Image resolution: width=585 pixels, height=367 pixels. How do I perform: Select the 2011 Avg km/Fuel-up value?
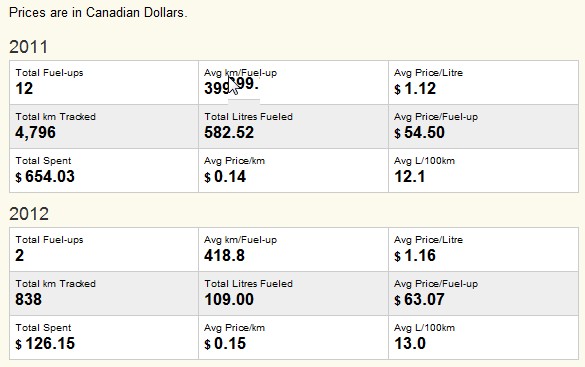(231, 88)
